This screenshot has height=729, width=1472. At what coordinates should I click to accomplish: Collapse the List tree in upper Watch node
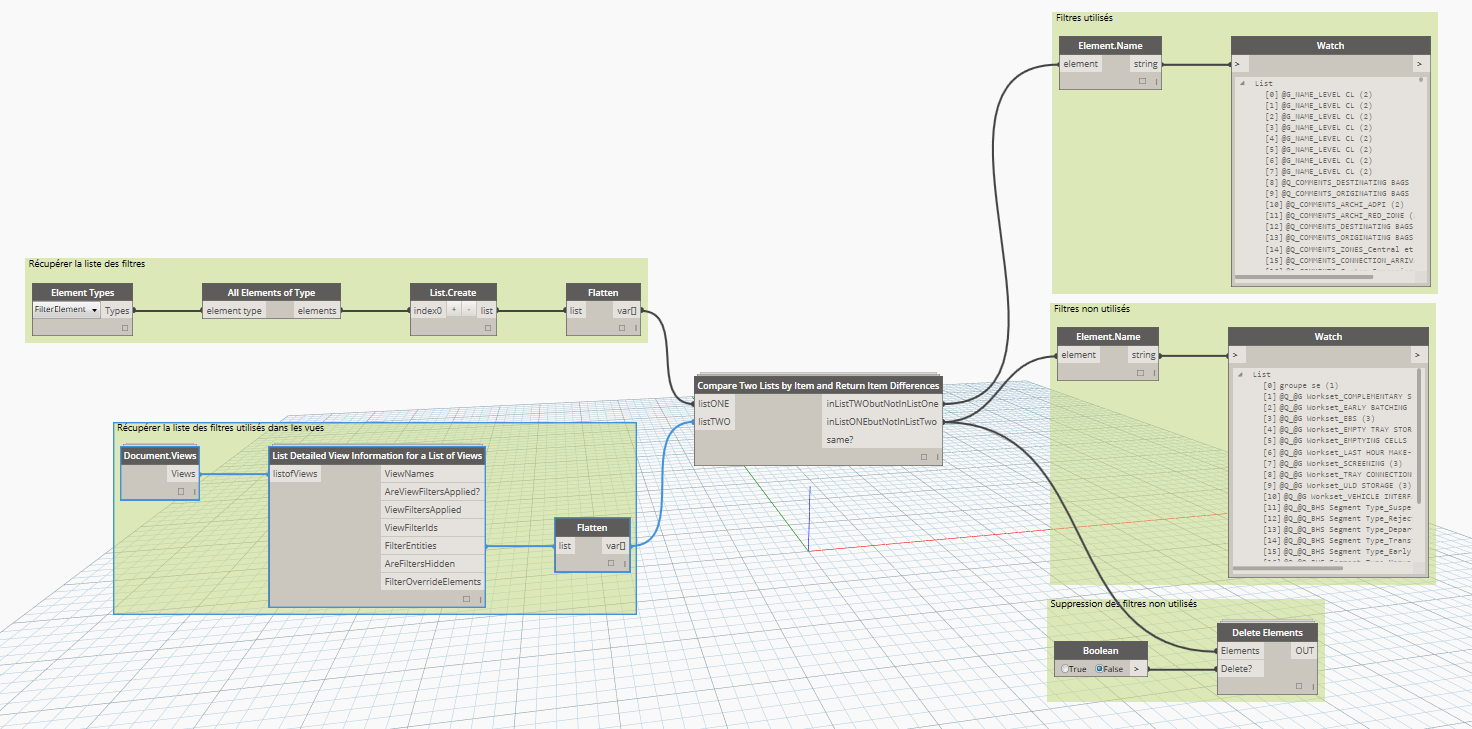pyautogui.click(x=1242, y=84)
